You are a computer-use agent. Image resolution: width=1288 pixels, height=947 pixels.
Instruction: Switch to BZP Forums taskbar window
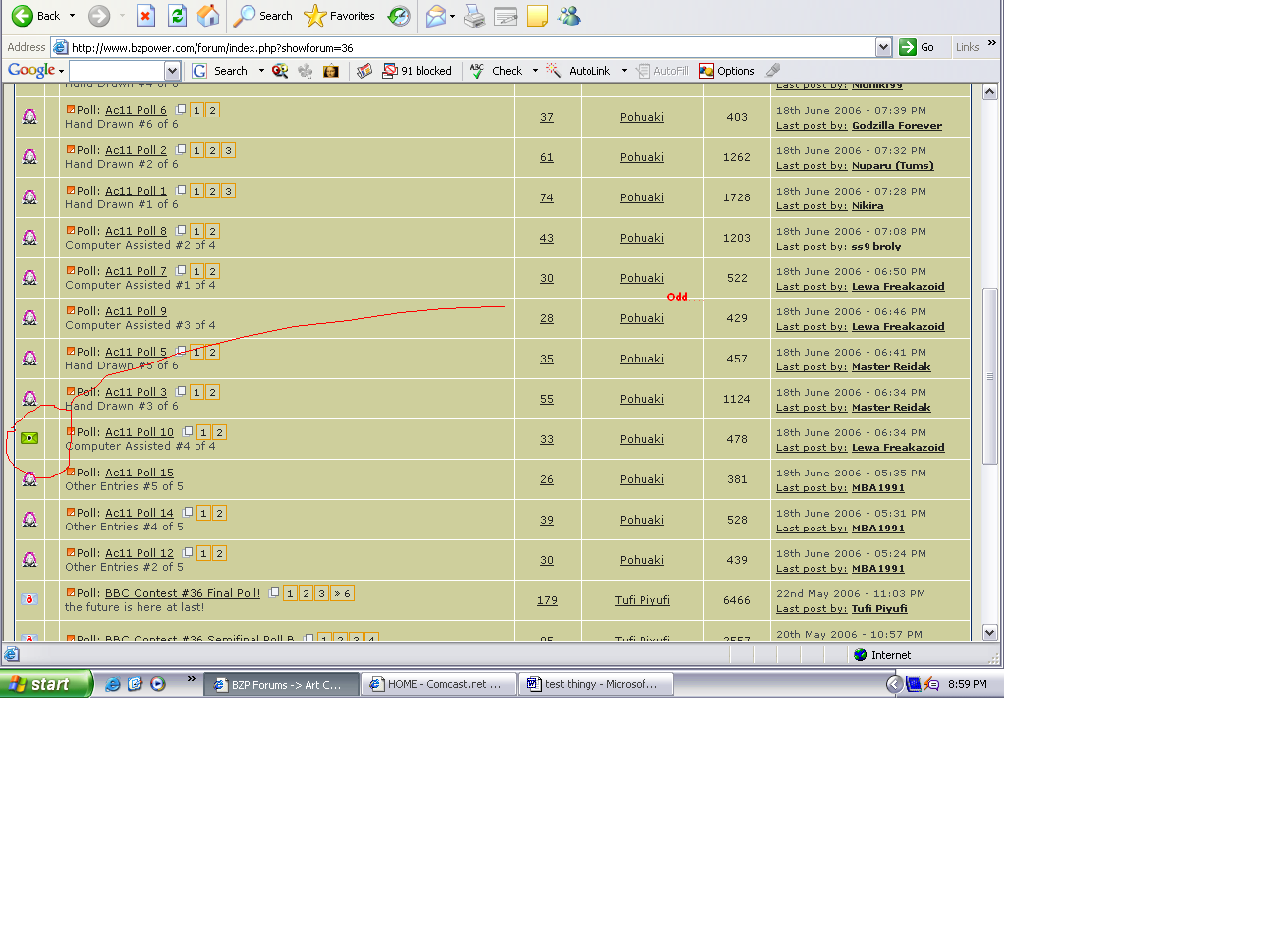pos(281,684)
